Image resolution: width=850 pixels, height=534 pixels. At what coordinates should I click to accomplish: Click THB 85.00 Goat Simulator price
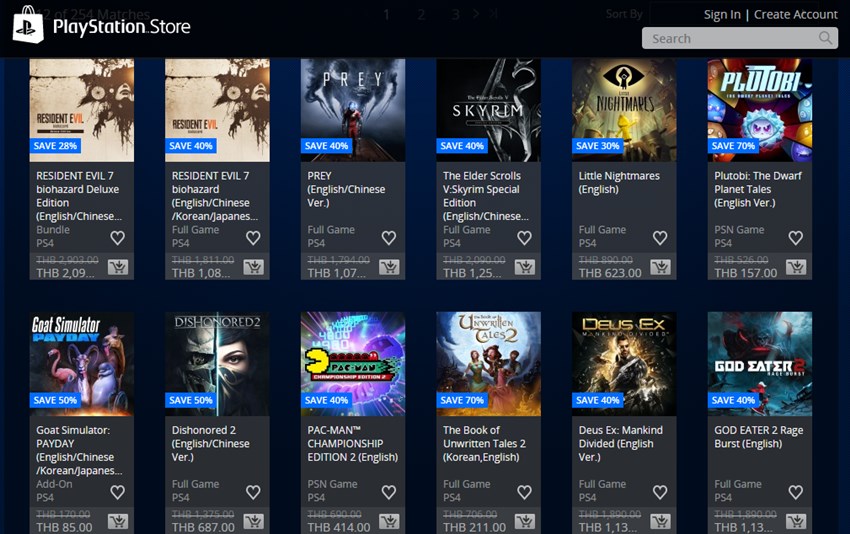64,527
